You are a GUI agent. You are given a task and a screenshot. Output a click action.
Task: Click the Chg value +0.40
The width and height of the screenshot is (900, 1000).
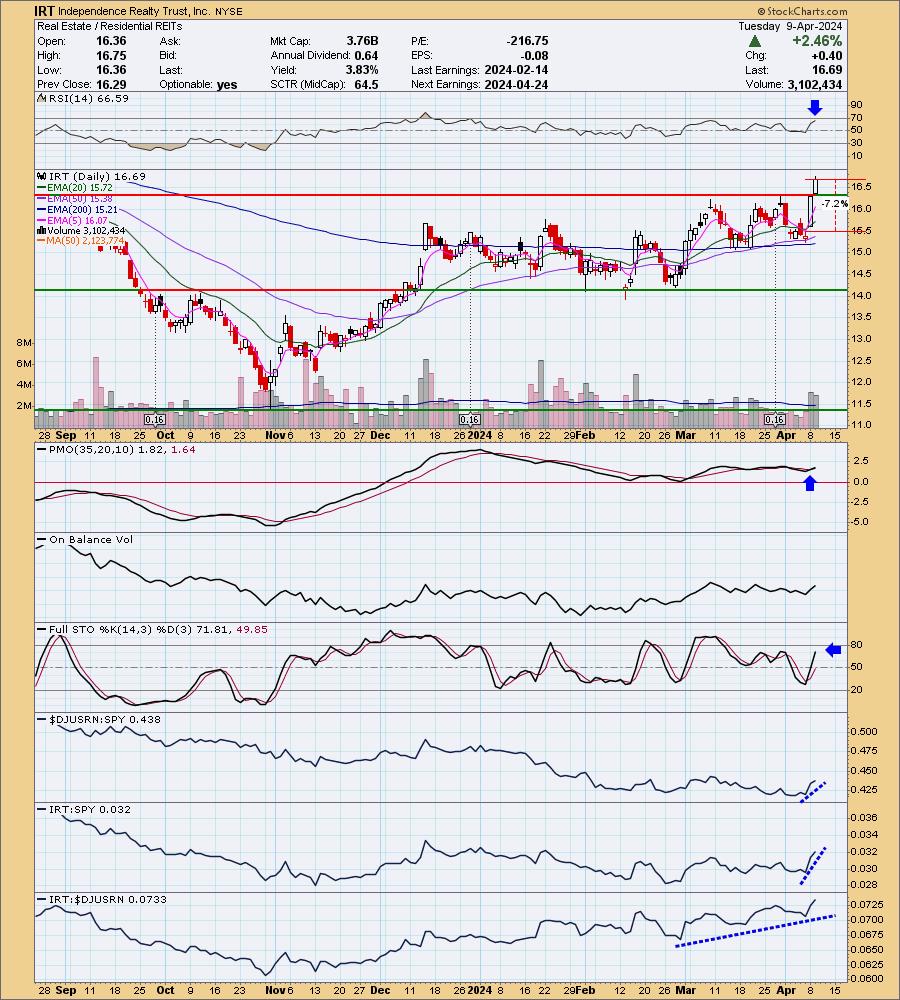[827, 55]
